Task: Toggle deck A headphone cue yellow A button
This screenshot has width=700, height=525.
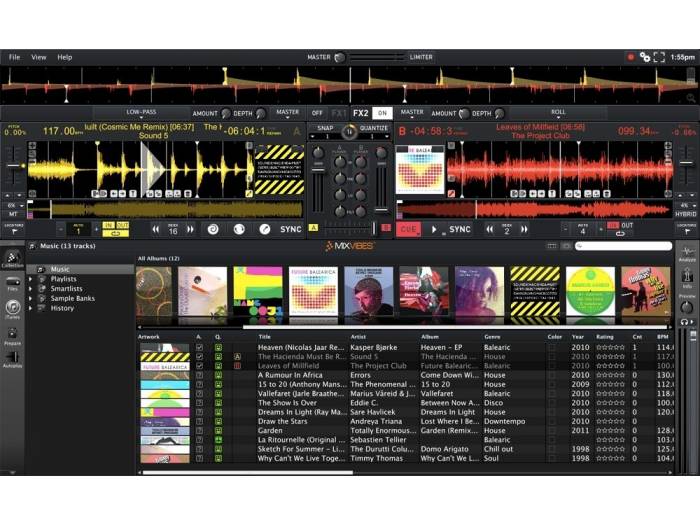Action: [313, 228]
